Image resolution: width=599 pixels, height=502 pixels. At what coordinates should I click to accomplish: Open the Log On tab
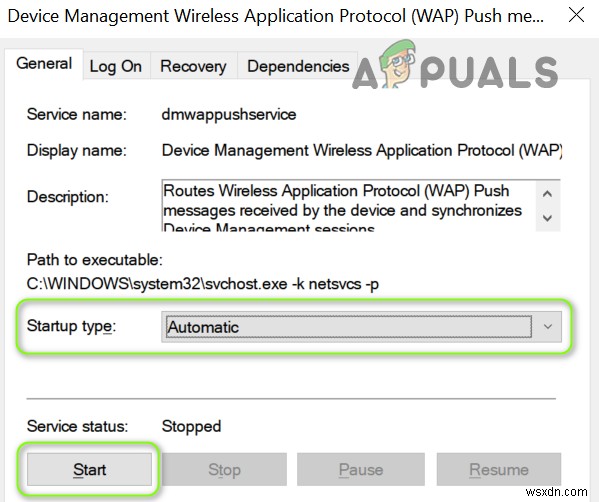(x=116, y=66)
